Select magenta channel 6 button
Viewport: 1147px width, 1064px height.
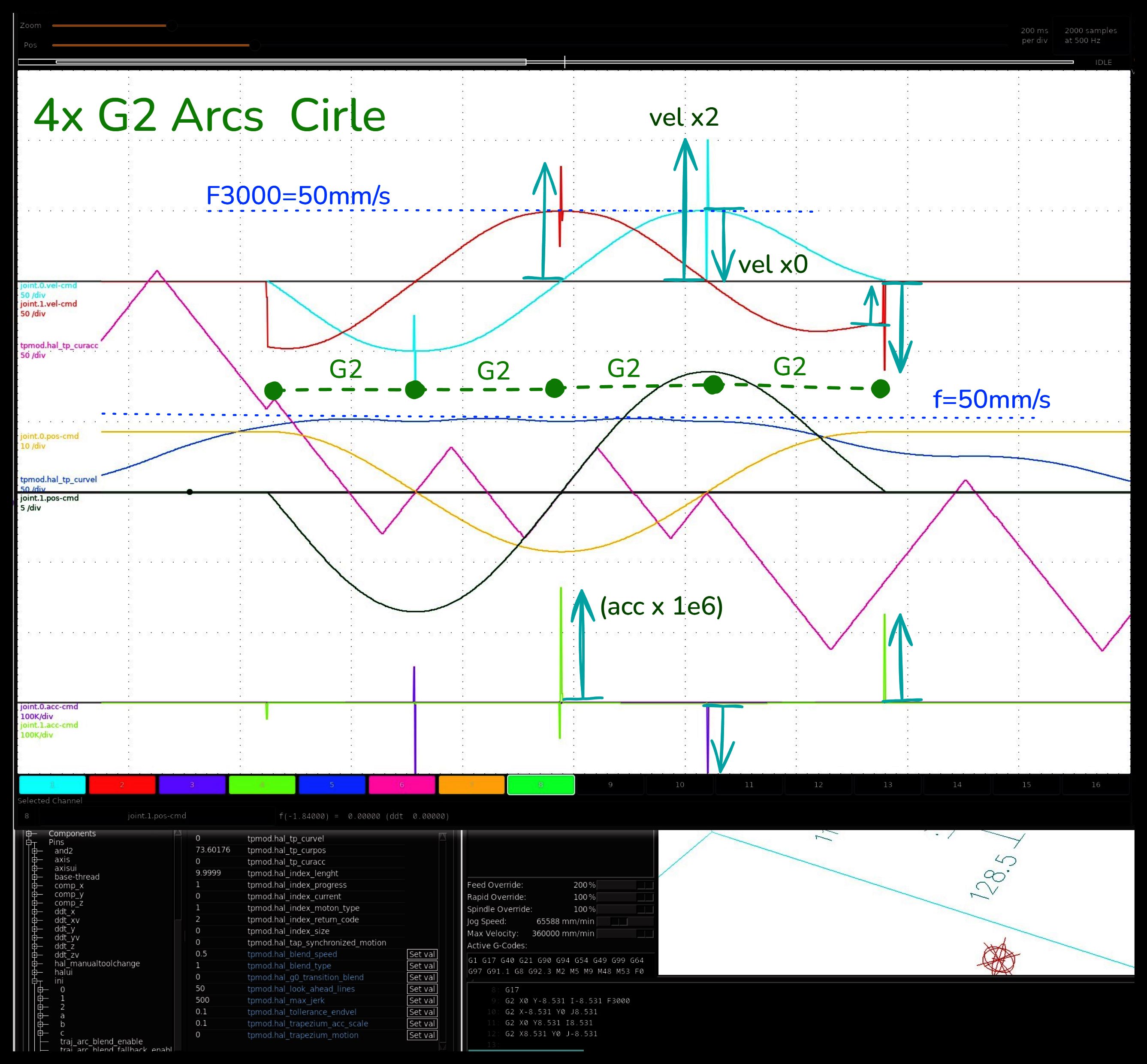pos(401,785)
